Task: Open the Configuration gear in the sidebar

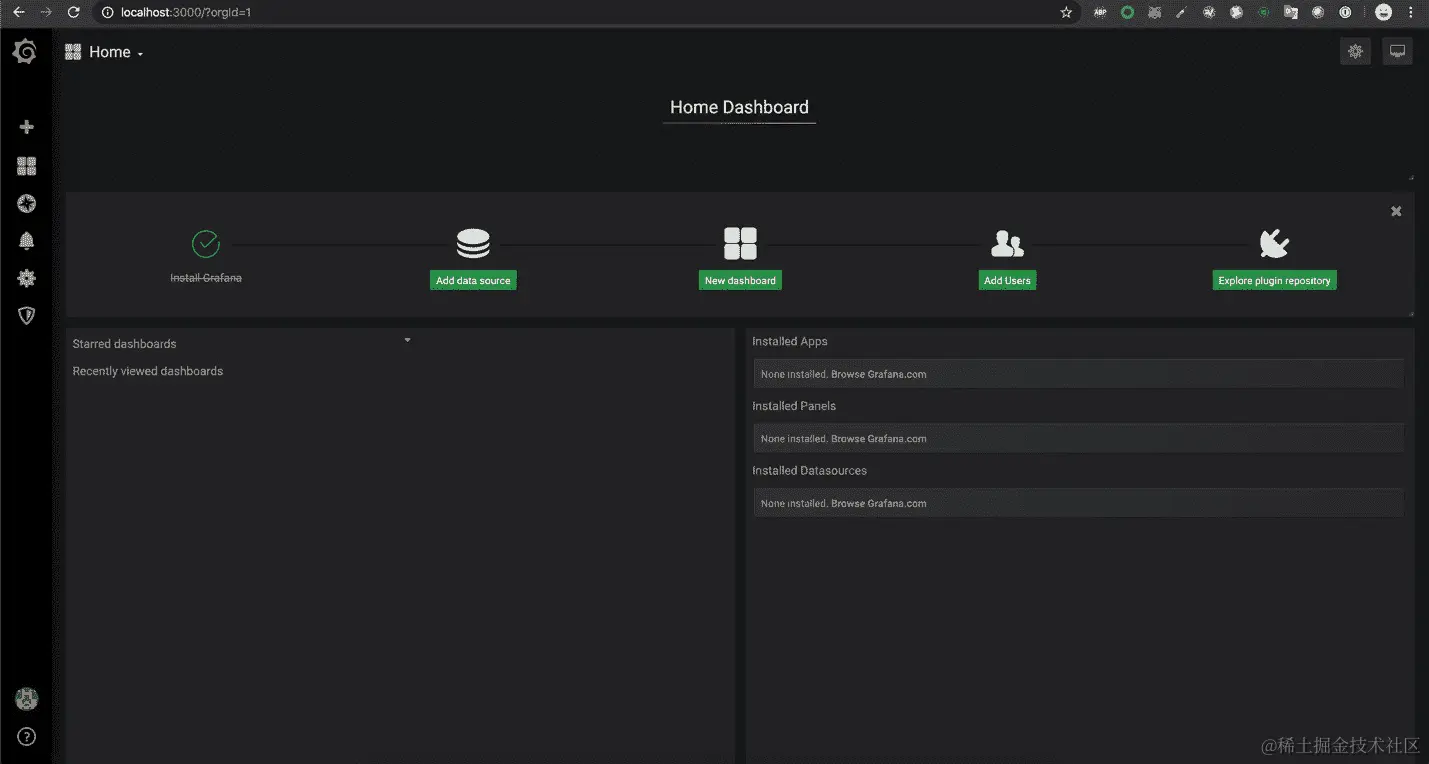Action: coord(26,278)
